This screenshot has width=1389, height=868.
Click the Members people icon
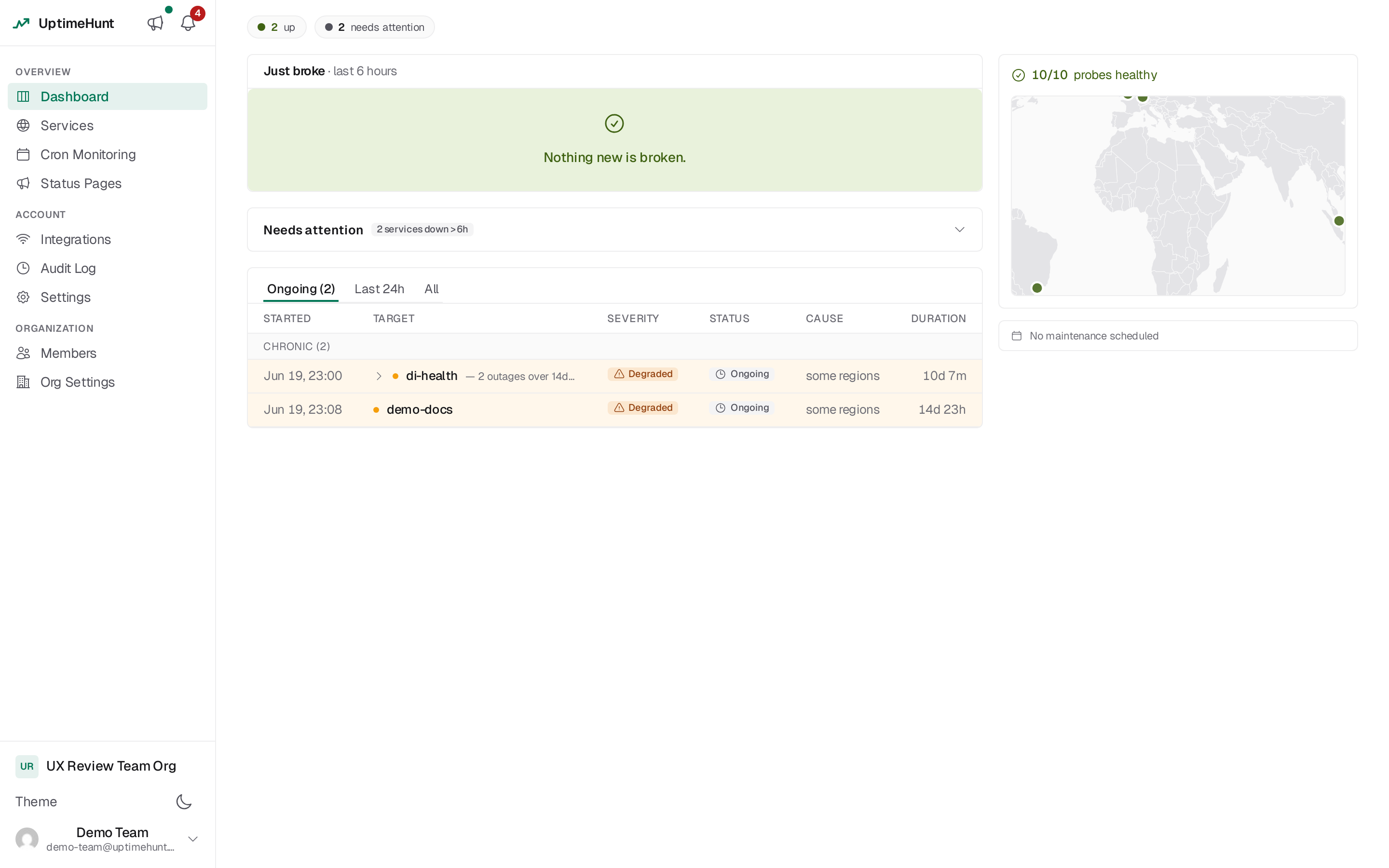[23, 353]
